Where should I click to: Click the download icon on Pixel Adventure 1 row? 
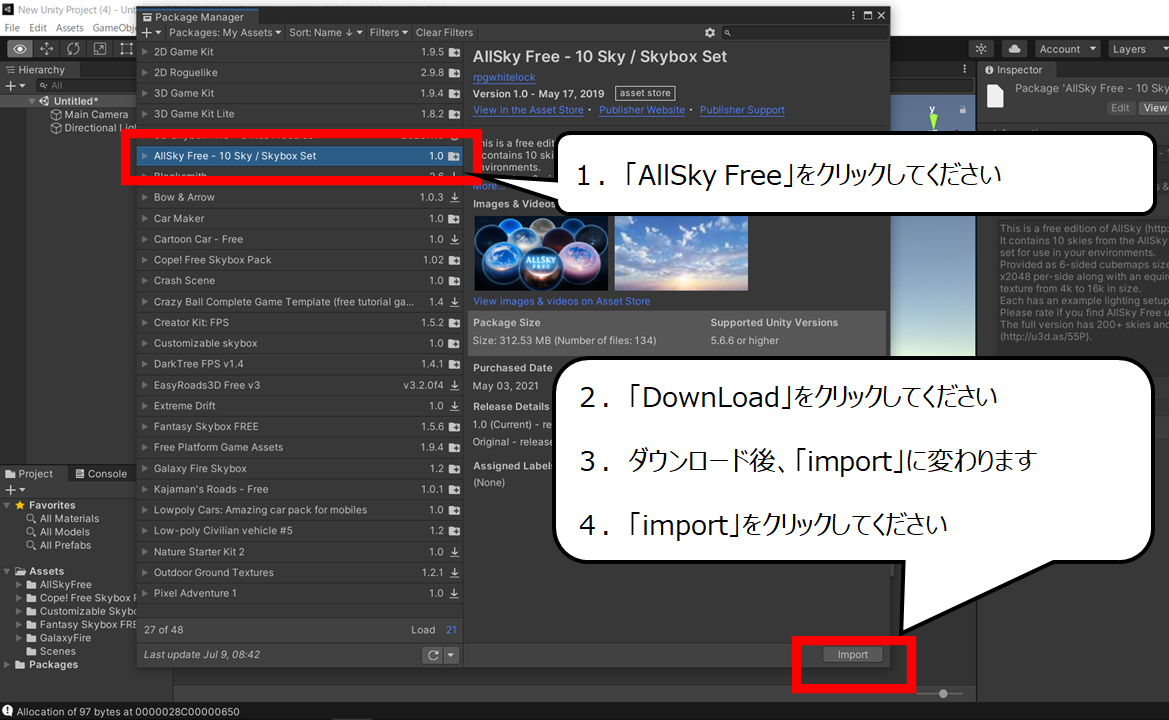coord(454,593)
